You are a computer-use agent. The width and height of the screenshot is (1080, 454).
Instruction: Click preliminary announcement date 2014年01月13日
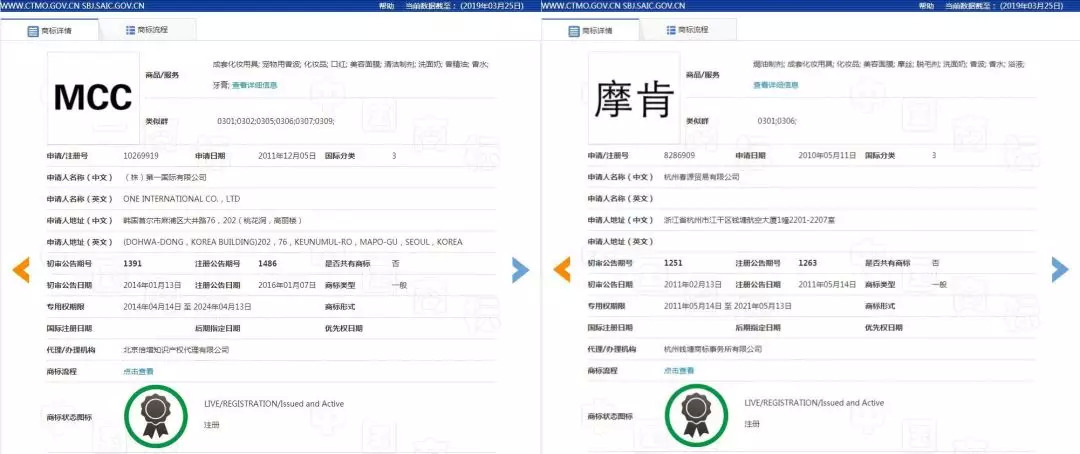pyautogui.click(x=152, y=285)
